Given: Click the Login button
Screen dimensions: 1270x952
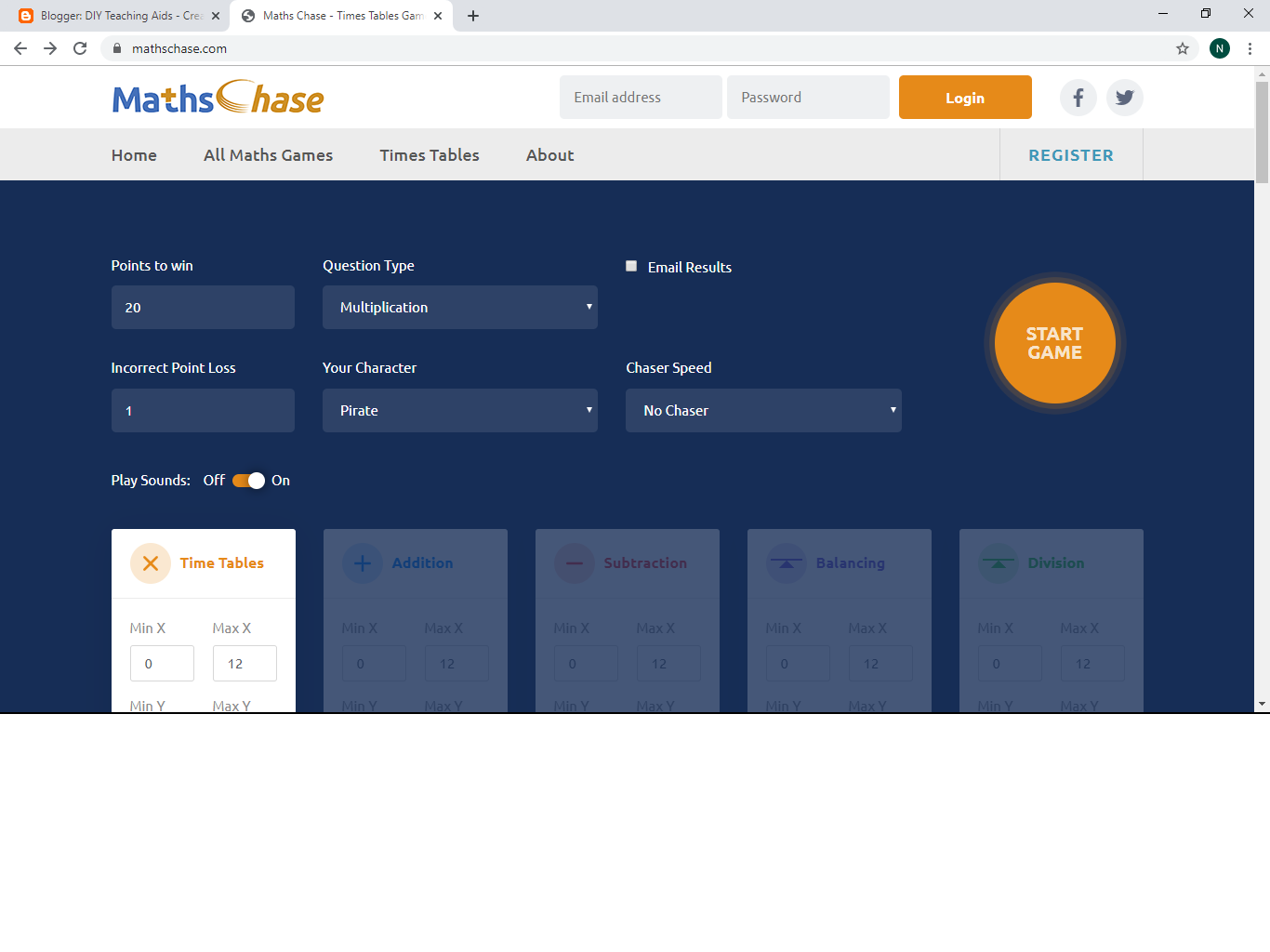Looking at the screenshot, I should click(965, 97).
